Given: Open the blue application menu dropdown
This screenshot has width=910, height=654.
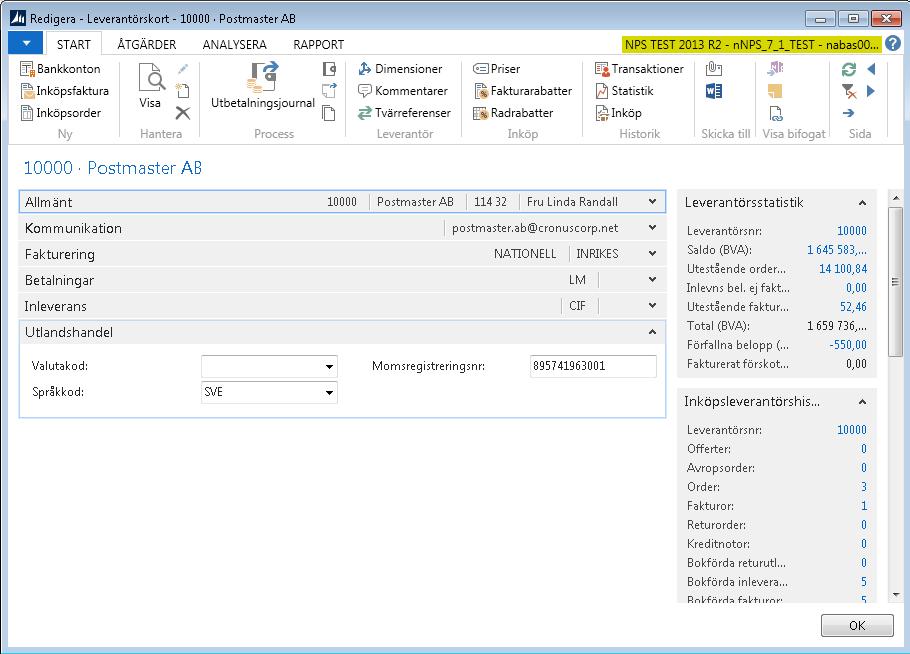Looking at the screenshot, I should pyautogui.click(x=26, y=44).
